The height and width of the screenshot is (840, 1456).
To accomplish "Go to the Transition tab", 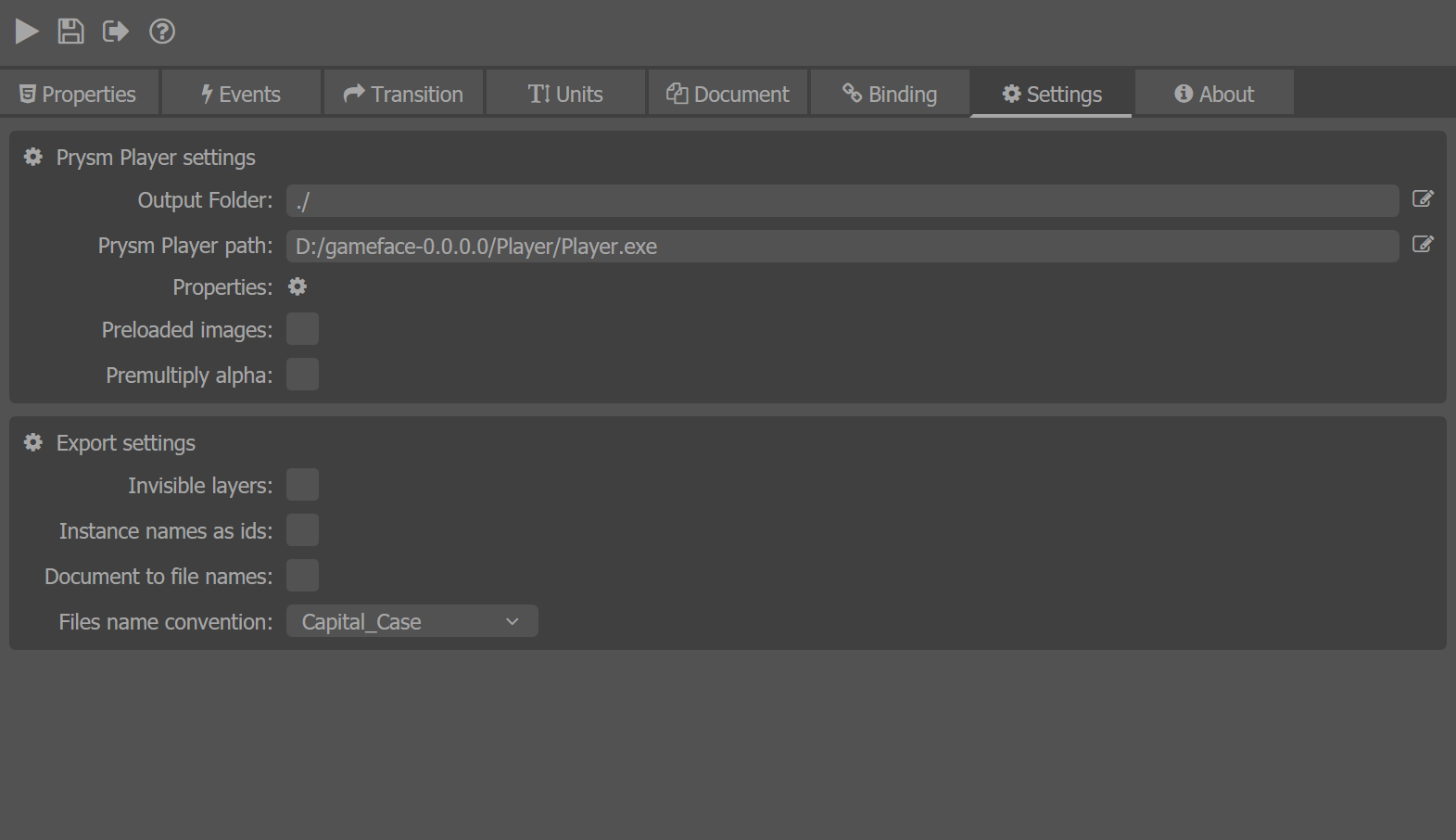I will [x=403, y=94].
